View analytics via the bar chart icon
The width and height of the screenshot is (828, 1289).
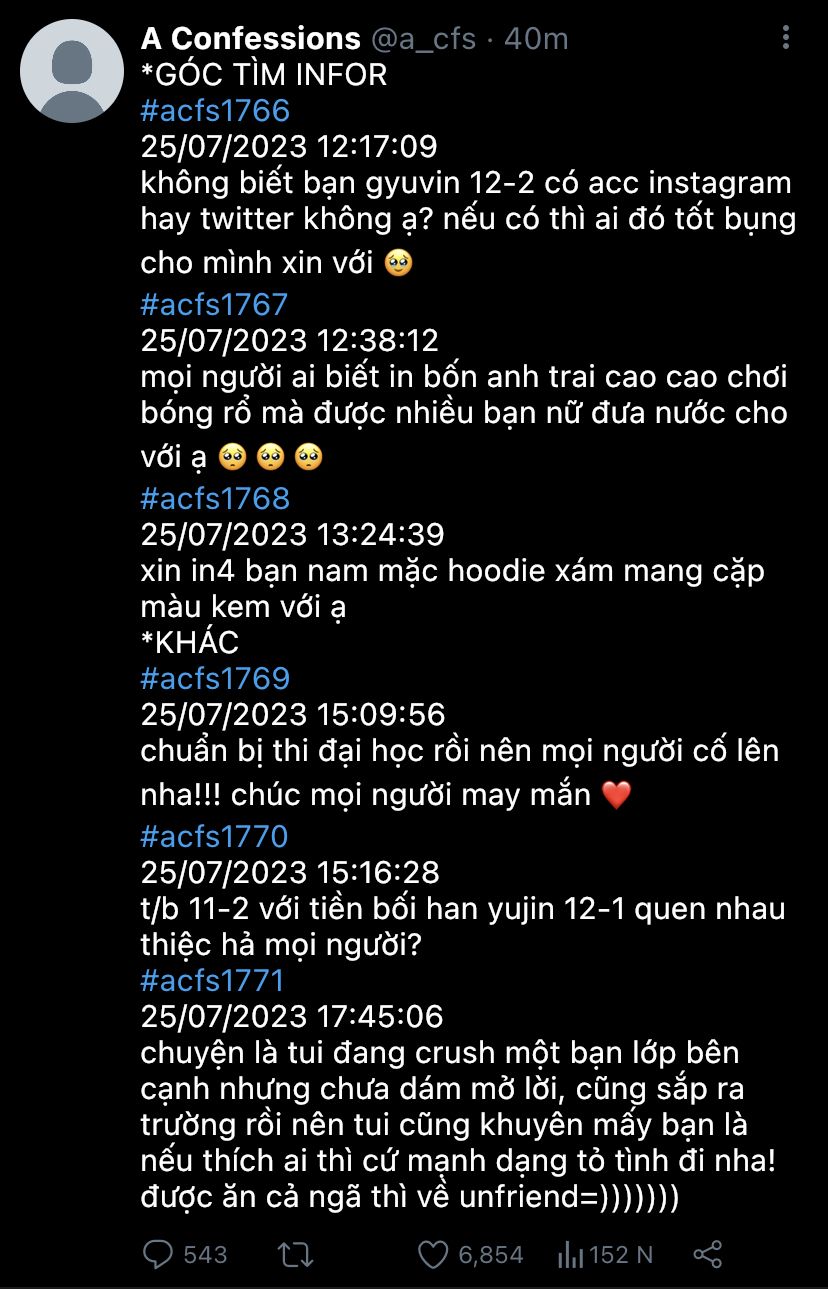tap(570, 1254)
